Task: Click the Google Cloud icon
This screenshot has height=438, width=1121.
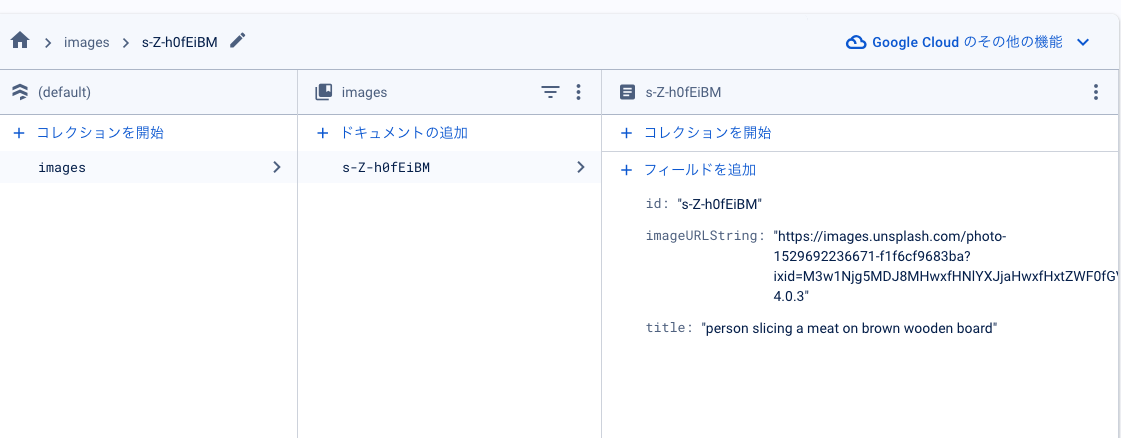Action: tap(856, 42)
